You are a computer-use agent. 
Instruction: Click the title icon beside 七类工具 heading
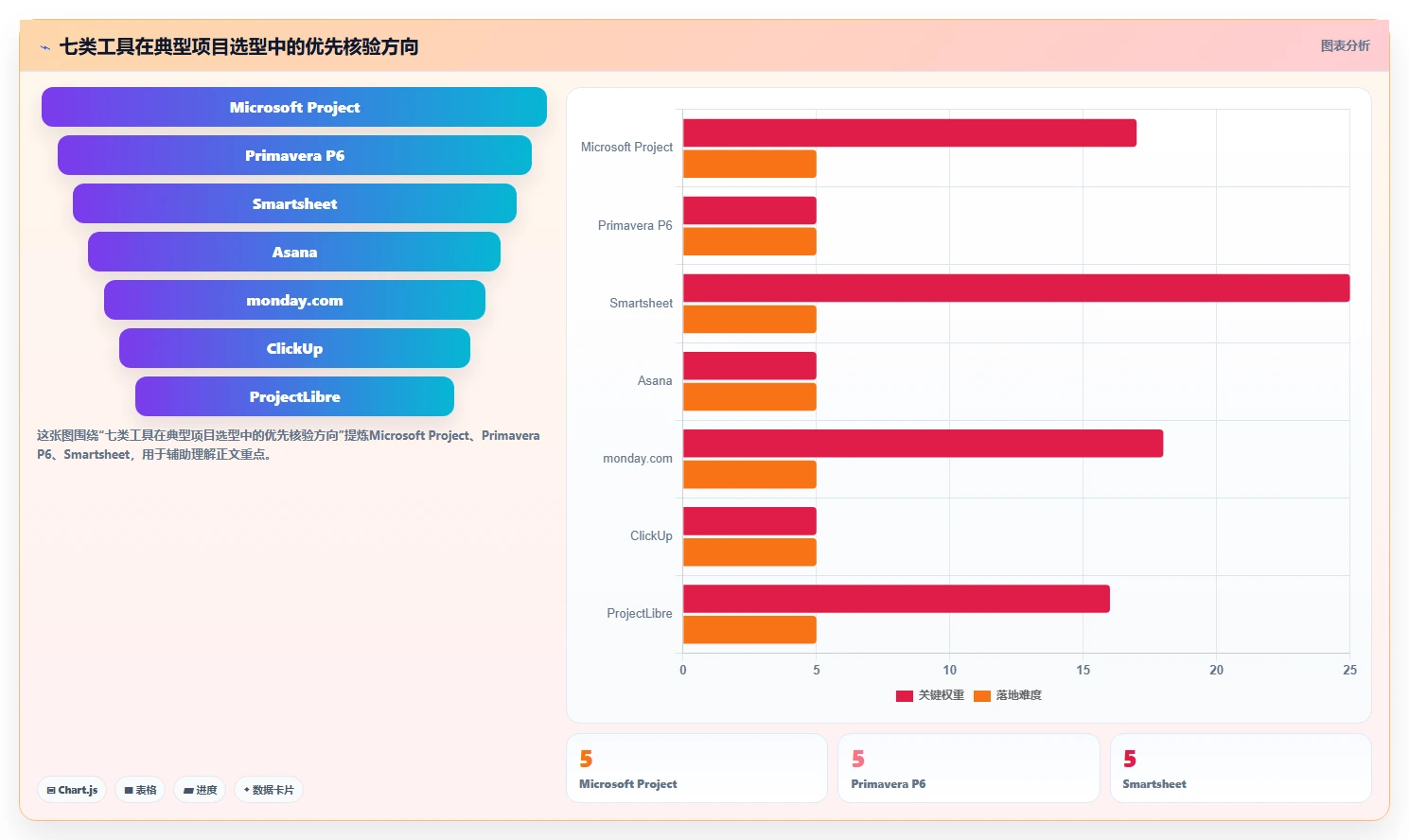pos(45,47)
